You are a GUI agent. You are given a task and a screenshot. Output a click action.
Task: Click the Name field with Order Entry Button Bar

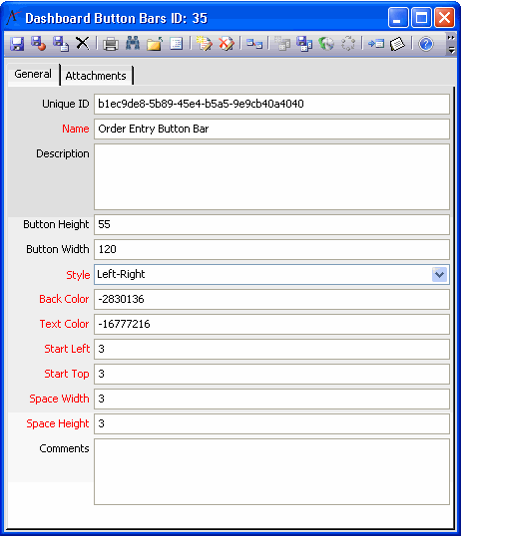click(x=272, y=129)
